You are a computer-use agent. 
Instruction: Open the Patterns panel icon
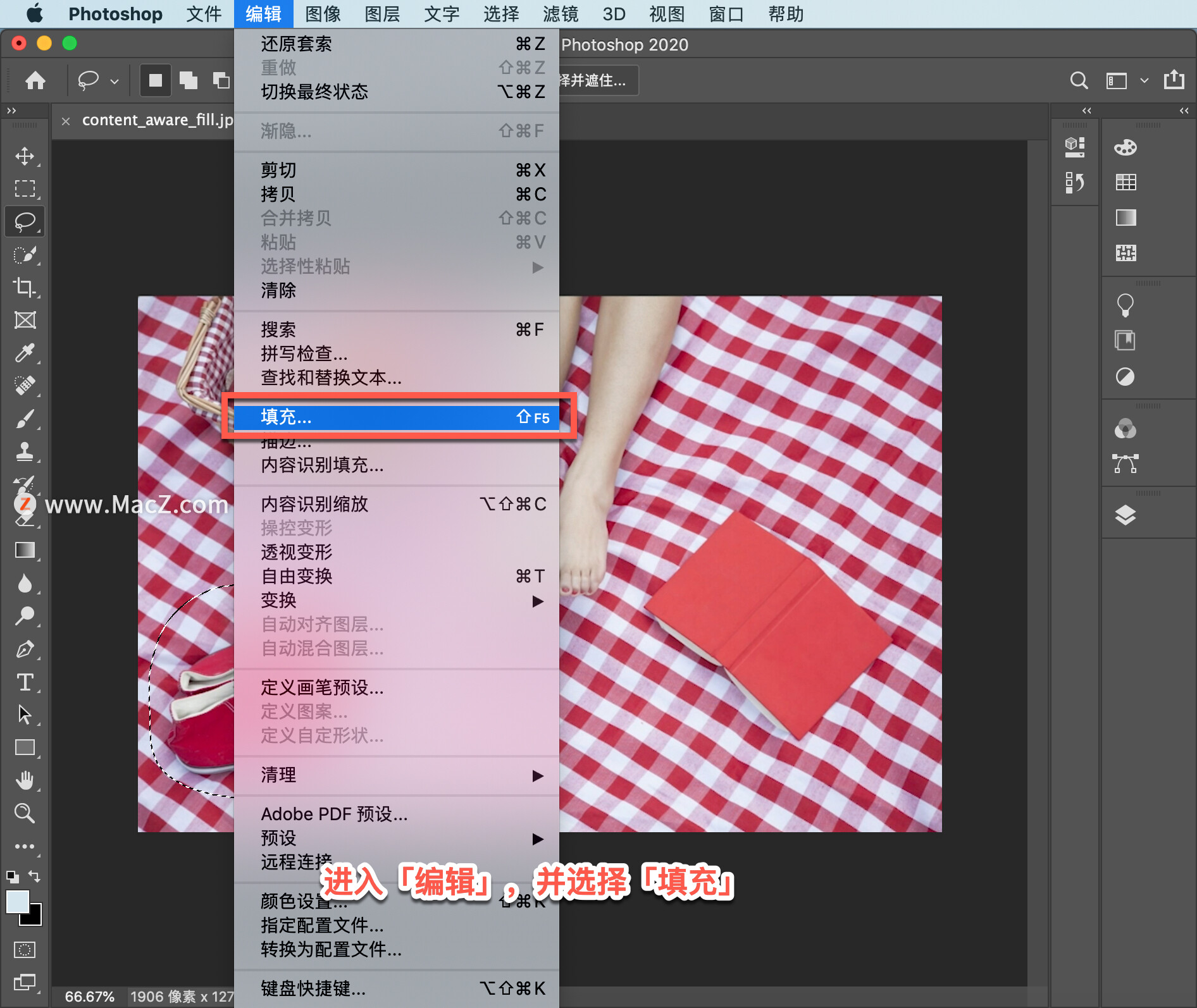click(x=1126, y=254)
